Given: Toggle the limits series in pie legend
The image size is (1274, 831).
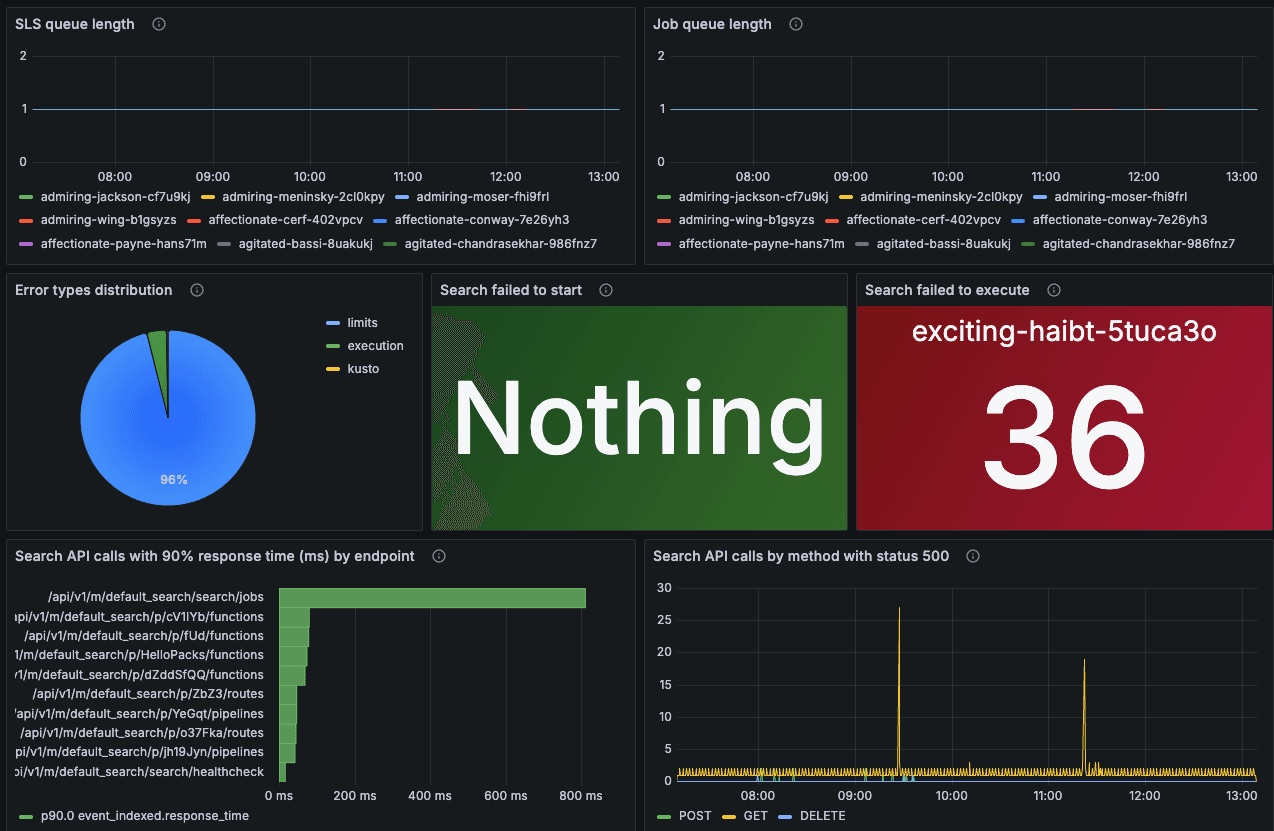Looking at the screenshot, I should [x=362, y=323].
